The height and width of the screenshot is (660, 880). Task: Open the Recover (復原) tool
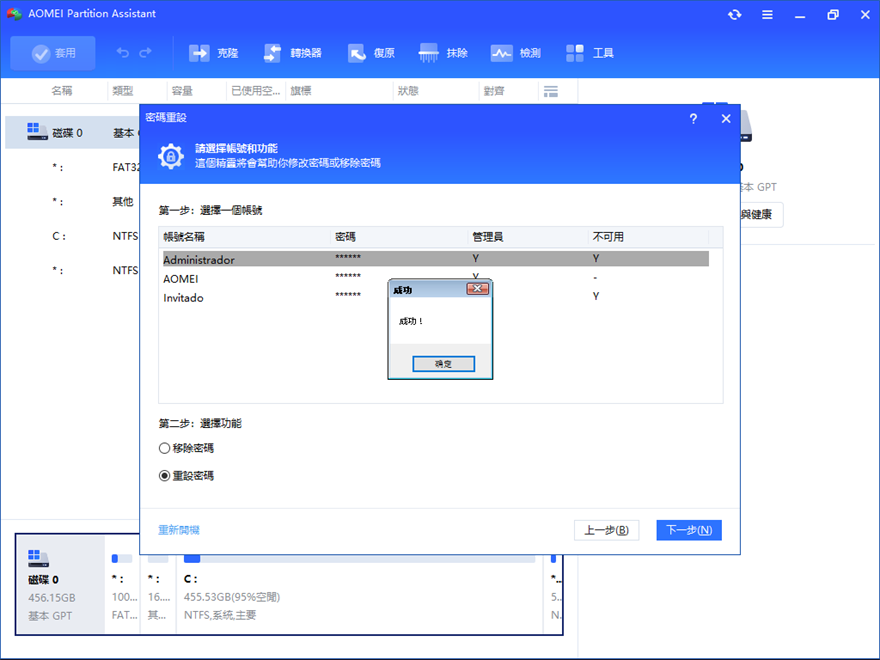pos(371,53)
